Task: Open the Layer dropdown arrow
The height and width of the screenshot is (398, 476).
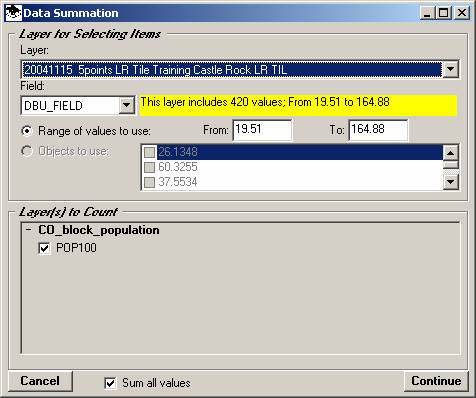Action: tap(450, 69)
